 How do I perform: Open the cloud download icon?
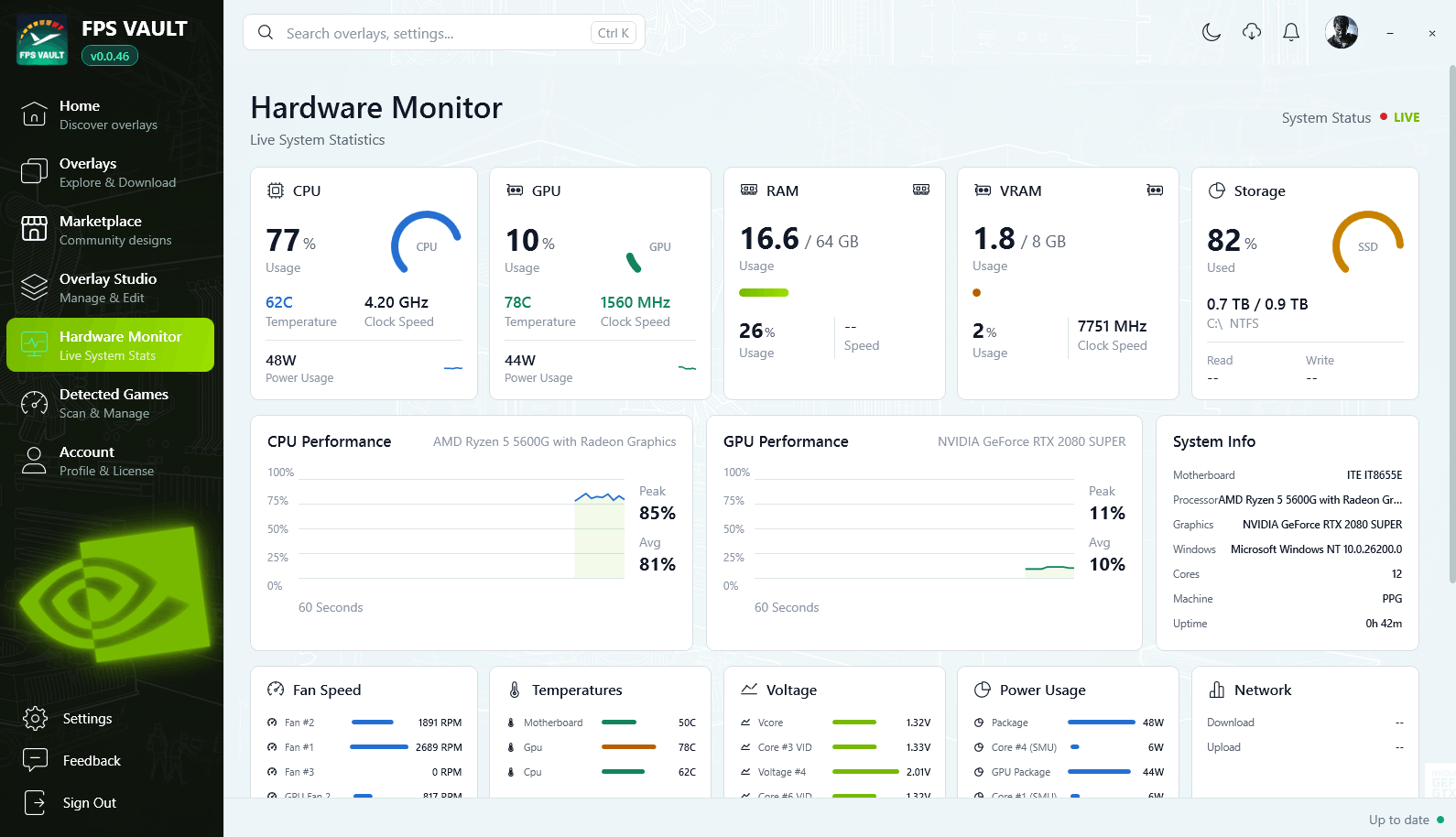(x=1252, y=33)
